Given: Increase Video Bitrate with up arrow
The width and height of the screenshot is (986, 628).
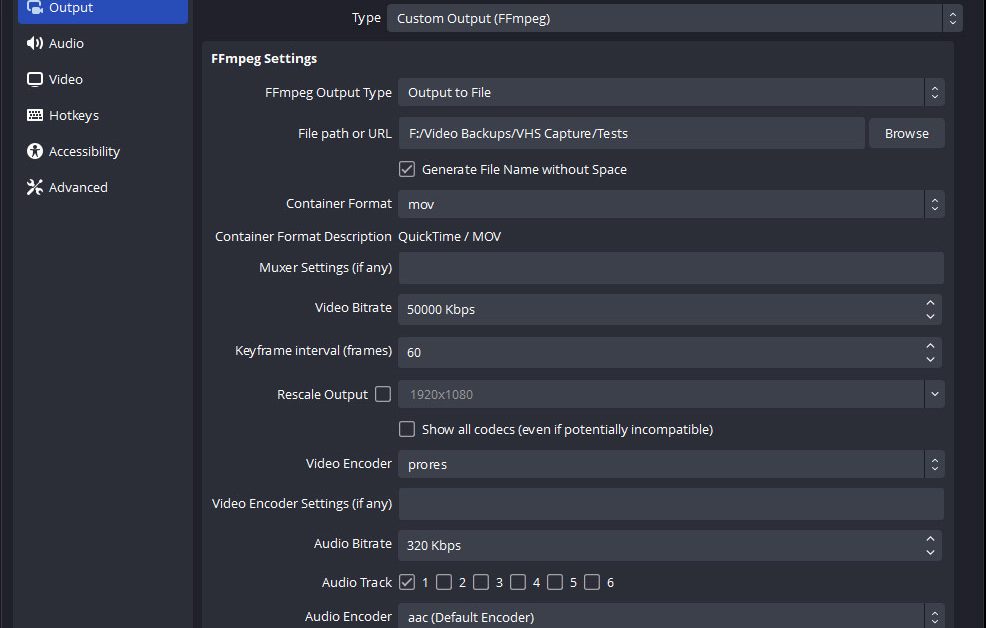Looking at the screenshot, I should click(x=930, y=302).
